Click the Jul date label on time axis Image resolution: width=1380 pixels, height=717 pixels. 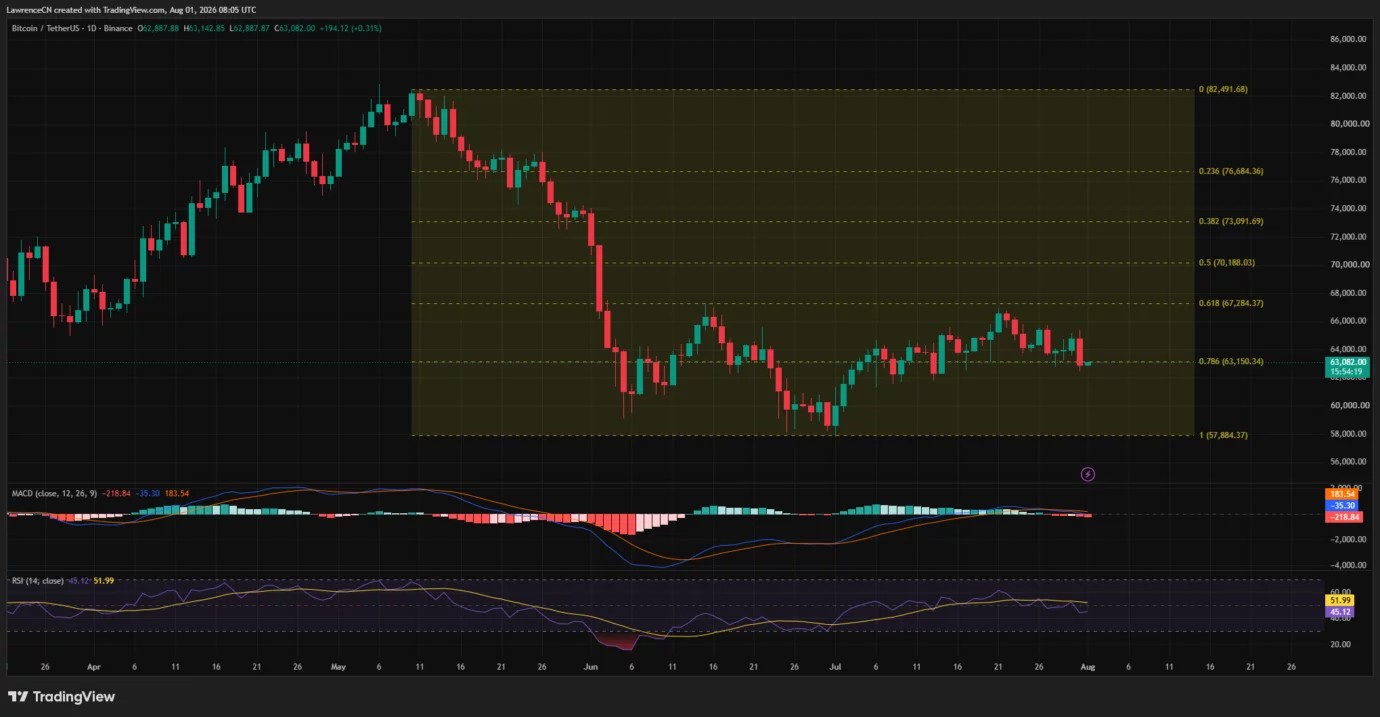(x=835, y=665)
